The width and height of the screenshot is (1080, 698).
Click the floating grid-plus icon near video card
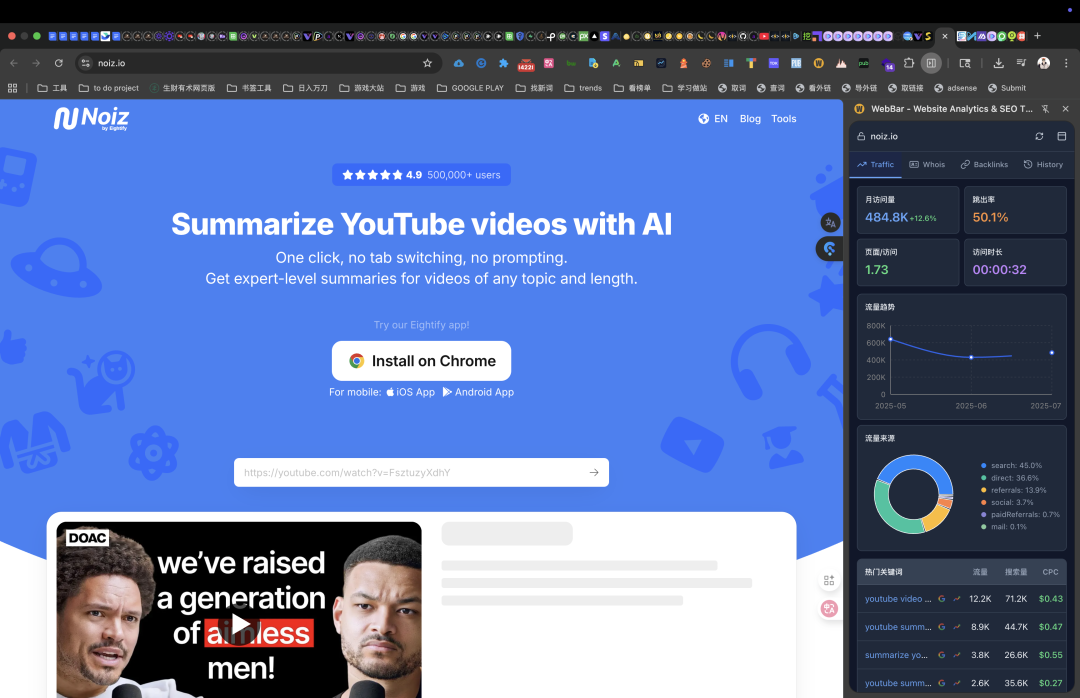[x=829, y=581]
